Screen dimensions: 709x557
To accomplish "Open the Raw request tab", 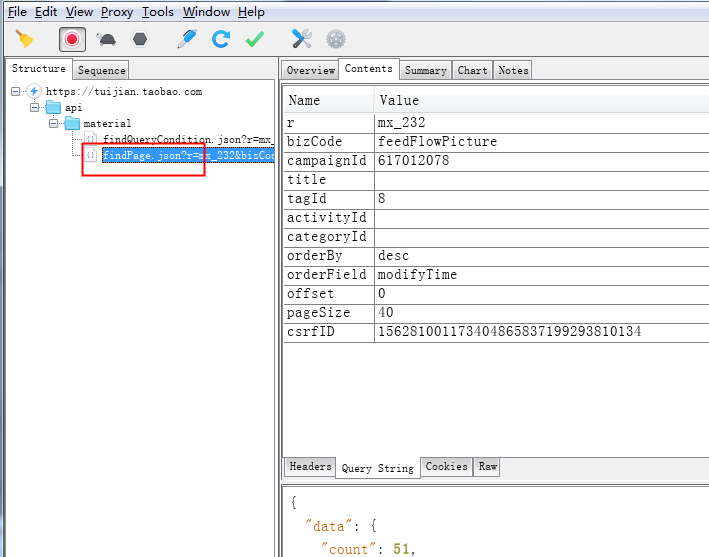I will point(487,466).
